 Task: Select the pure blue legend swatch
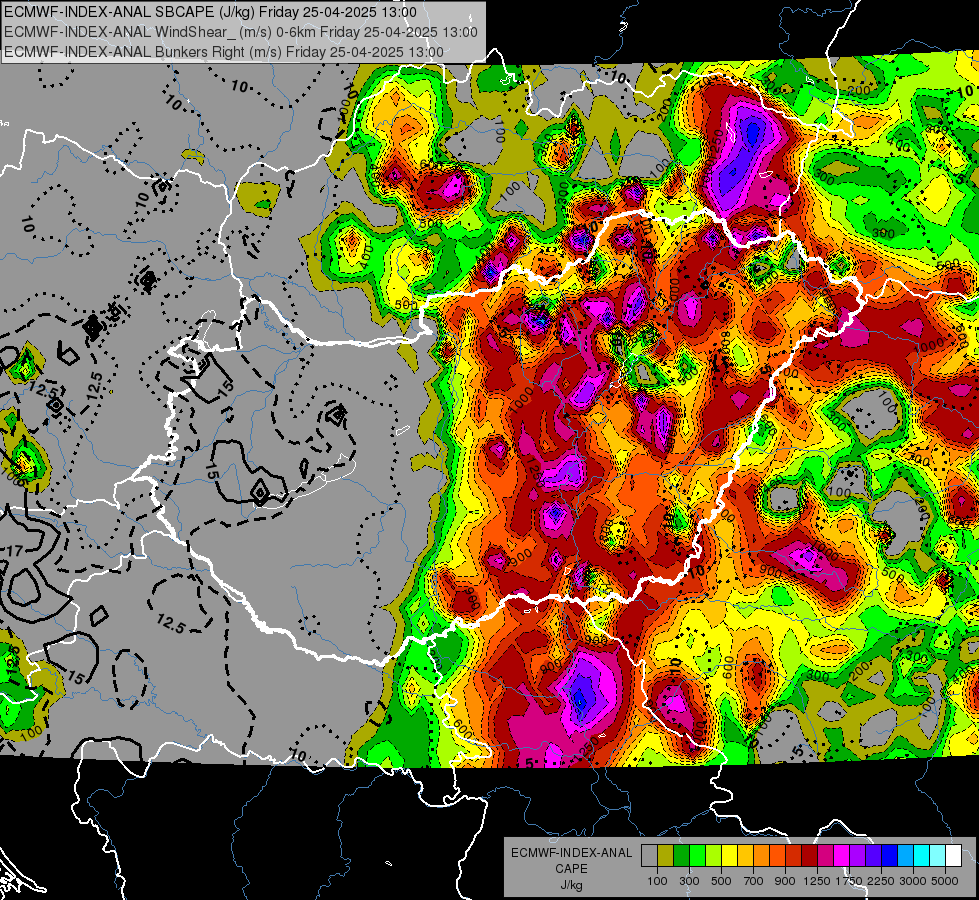click(x=890, y=856)
